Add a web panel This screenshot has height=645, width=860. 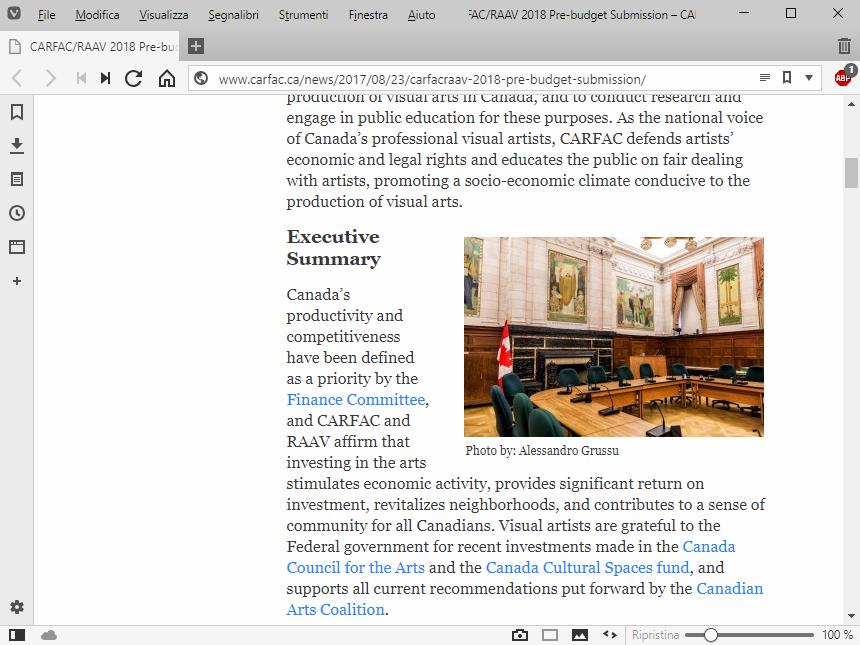(17, 281)
